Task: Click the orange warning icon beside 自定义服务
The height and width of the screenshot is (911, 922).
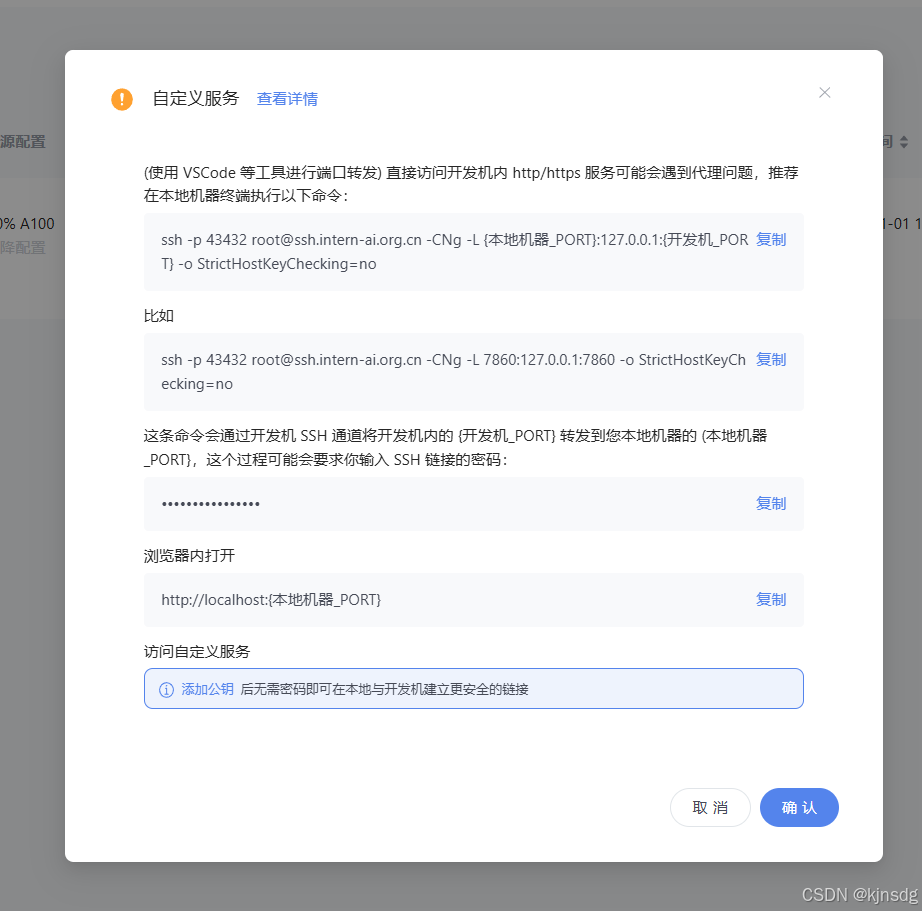Action: (x=121, y=99)
